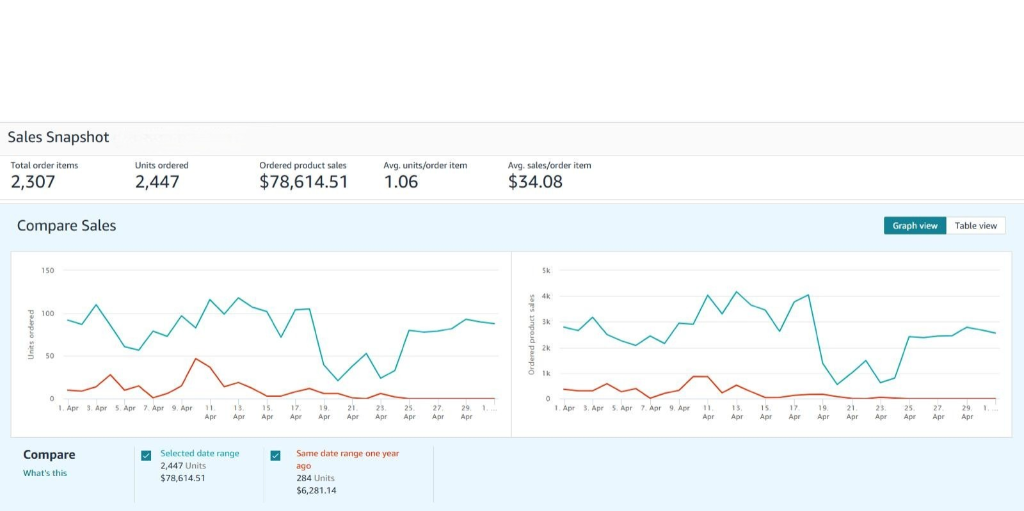1024x511 pixels.
Task: Click the $6,281.14 amount under last year's range
Action: 316,490
